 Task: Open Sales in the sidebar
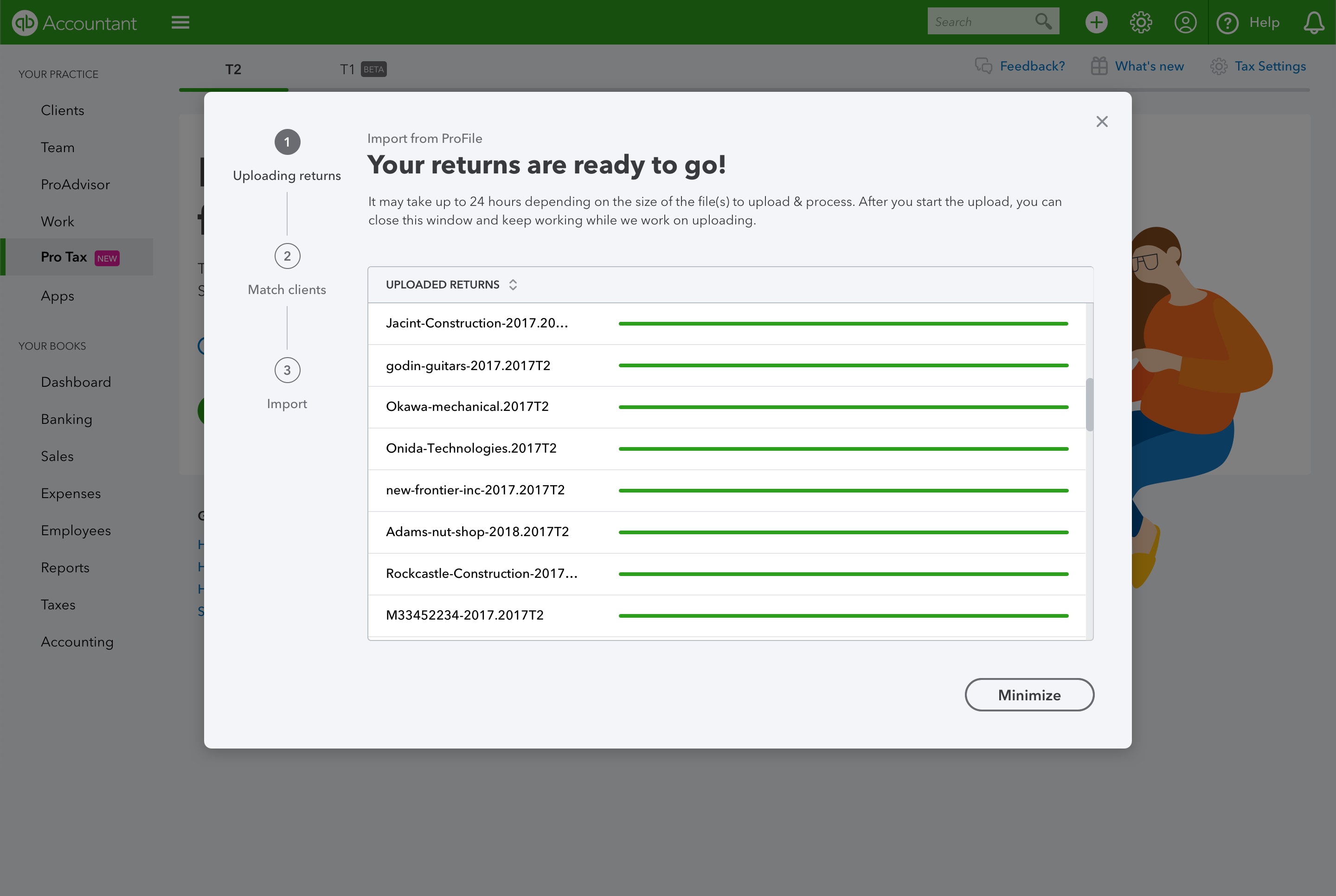coord(57,456)
